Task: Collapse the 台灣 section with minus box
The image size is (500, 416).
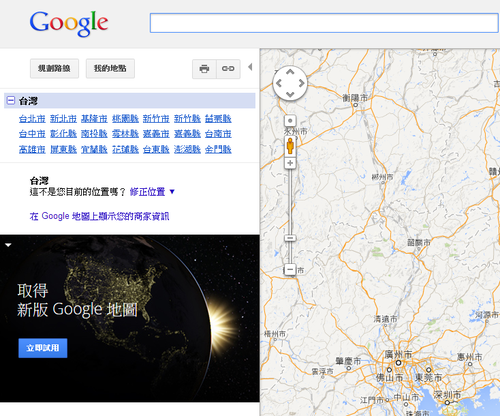Action: [x=11, y=100]
